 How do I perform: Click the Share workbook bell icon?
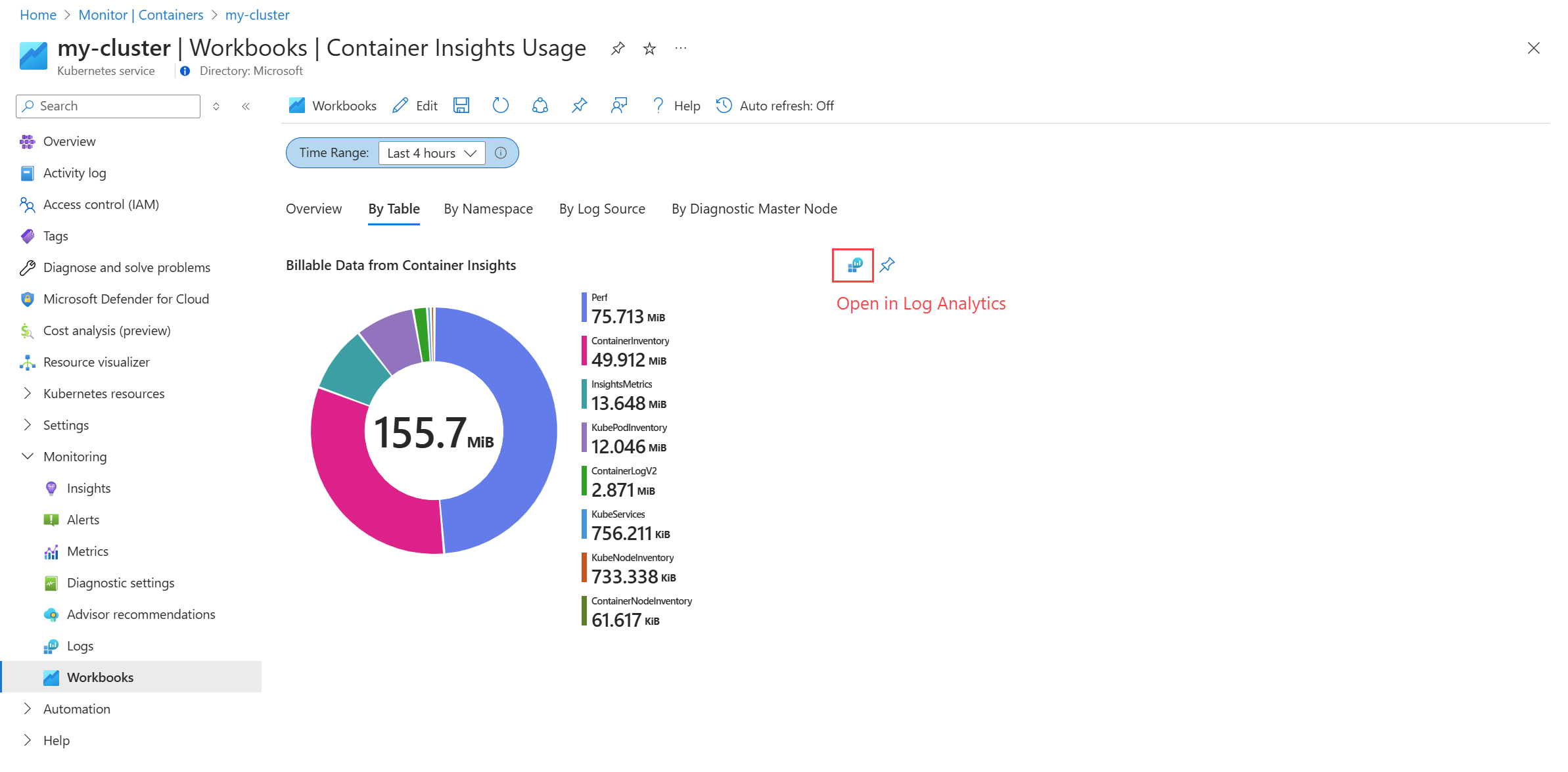pos(540,106)
